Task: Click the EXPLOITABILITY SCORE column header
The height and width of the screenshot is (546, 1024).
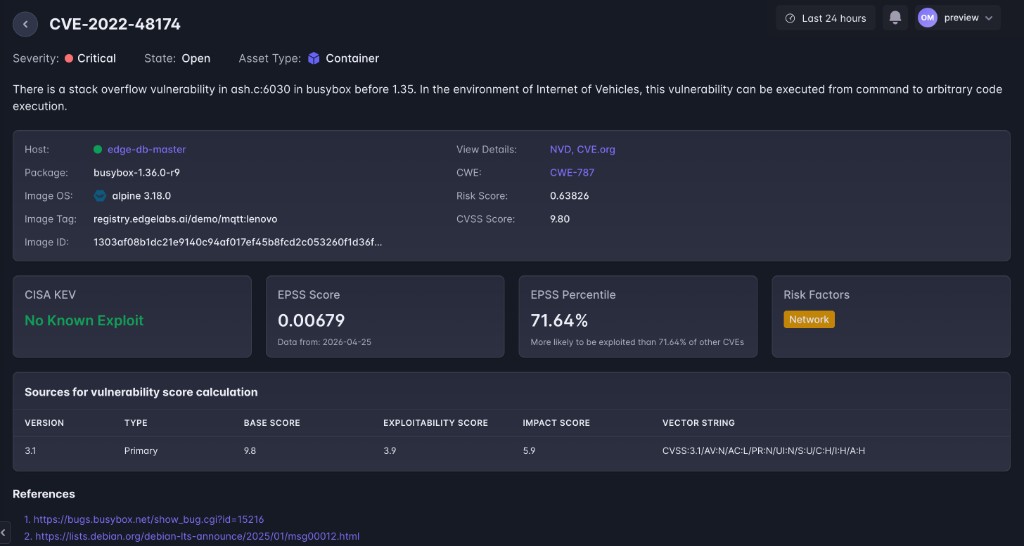Action: [x=436, y=423]
